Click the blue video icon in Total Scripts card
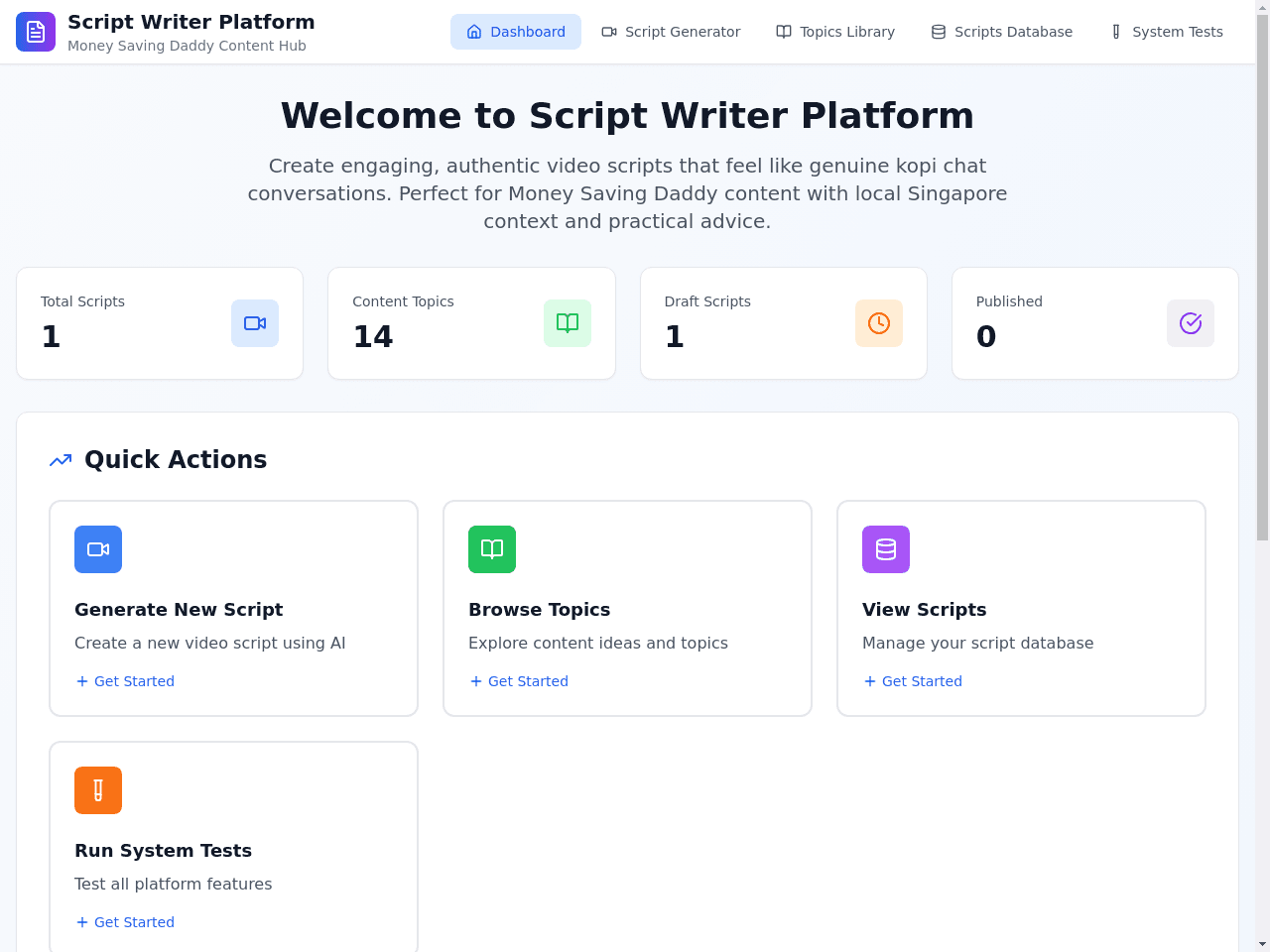Image resolution: width=1270 pixels, height=952 pixels. click(255, 323)
